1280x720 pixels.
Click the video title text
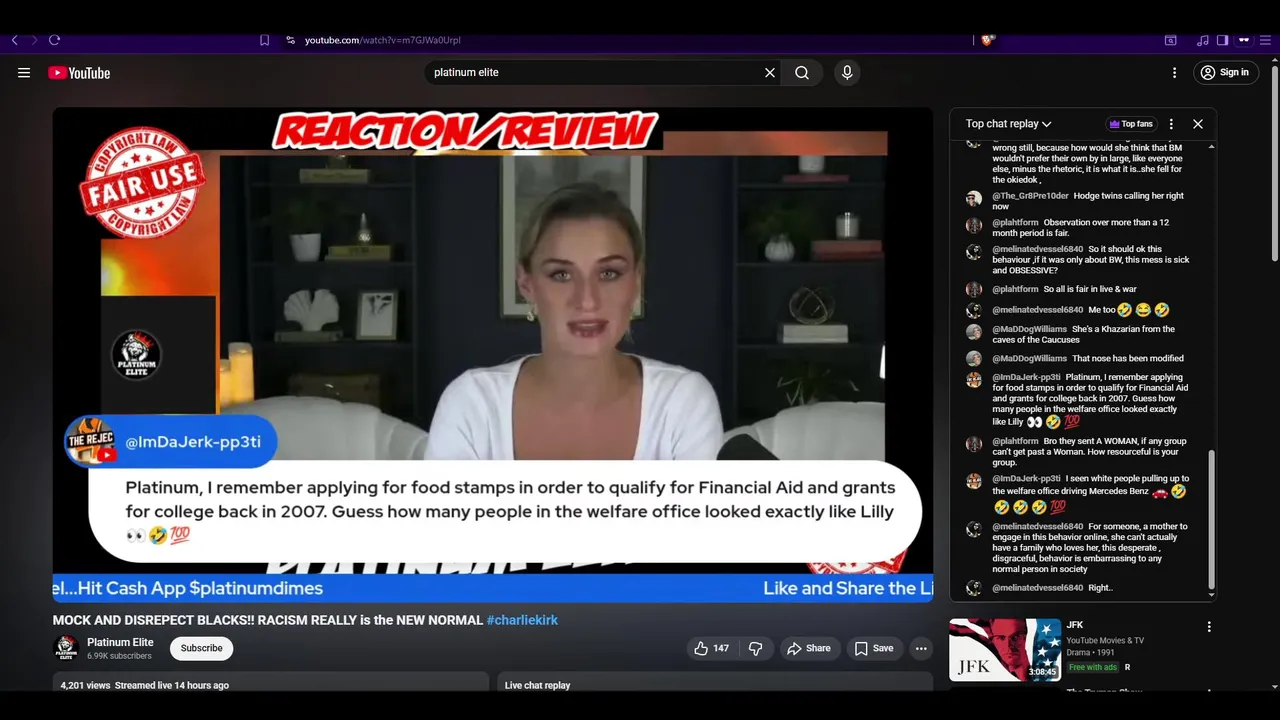[x=268, y=620]
